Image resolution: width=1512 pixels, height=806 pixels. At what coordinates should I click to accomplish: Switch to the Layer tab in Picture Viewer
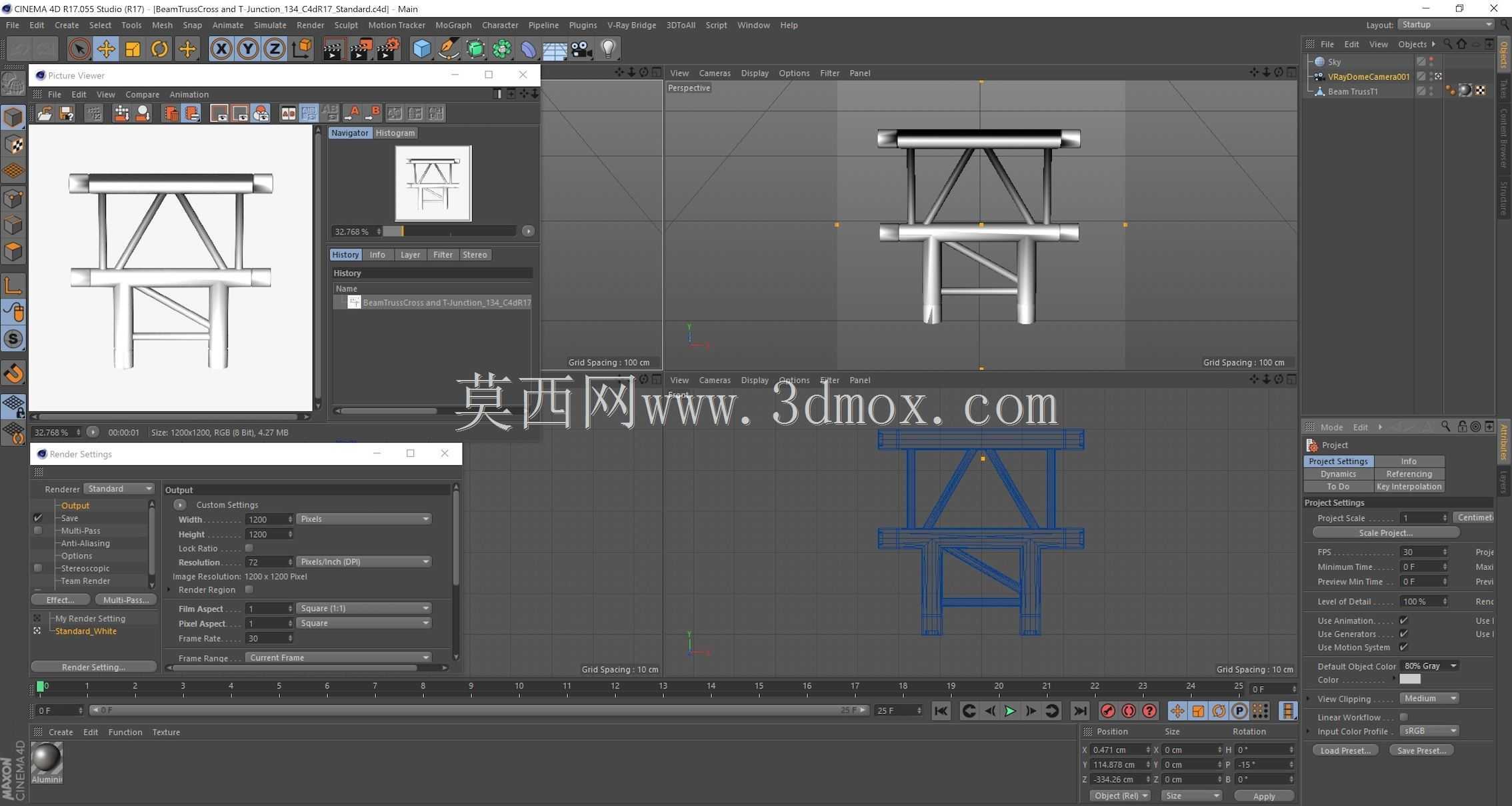[x=410, y=255]
